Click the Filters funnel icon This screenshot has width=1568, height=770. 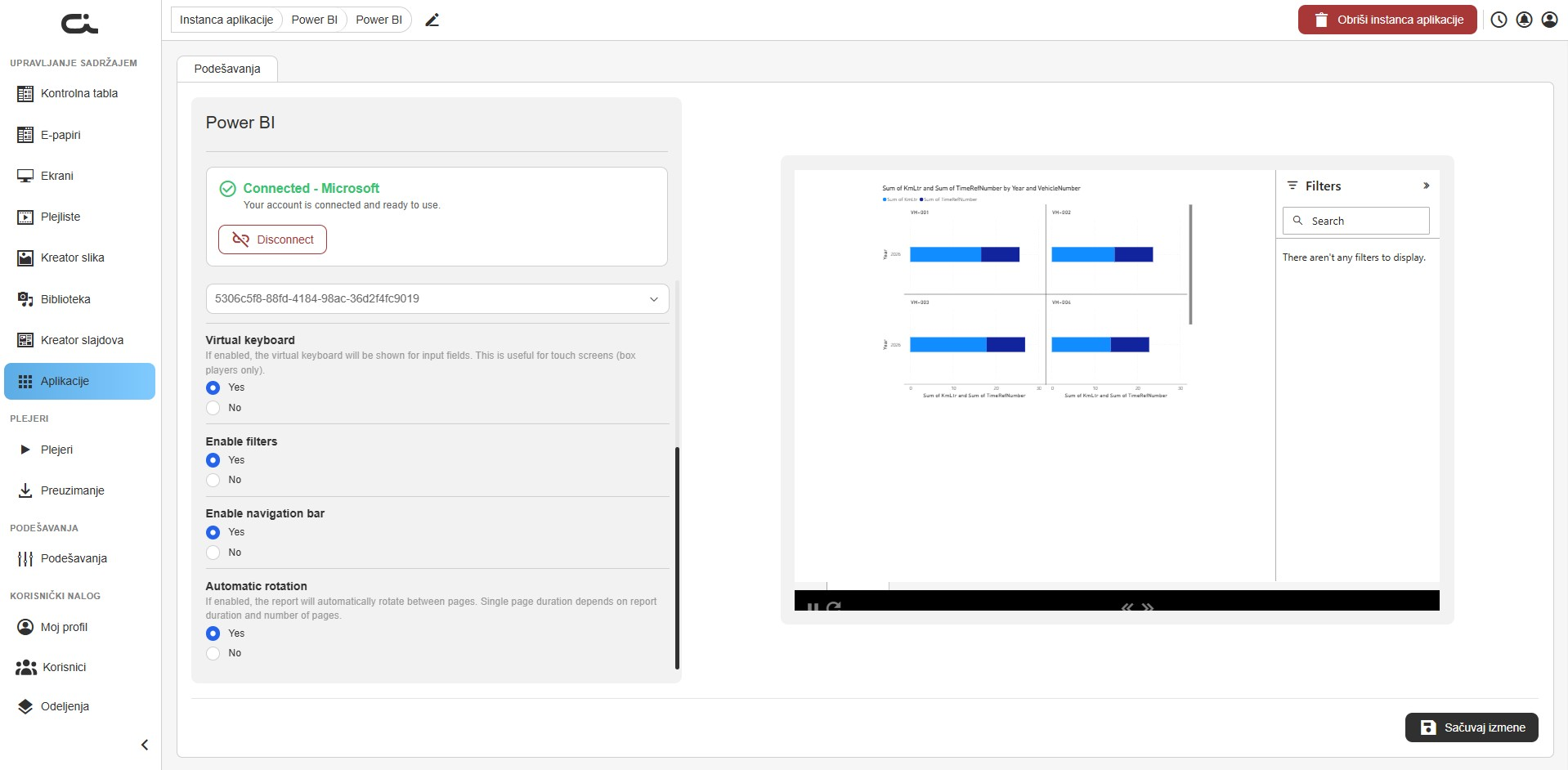click(x=1292, y=186)
